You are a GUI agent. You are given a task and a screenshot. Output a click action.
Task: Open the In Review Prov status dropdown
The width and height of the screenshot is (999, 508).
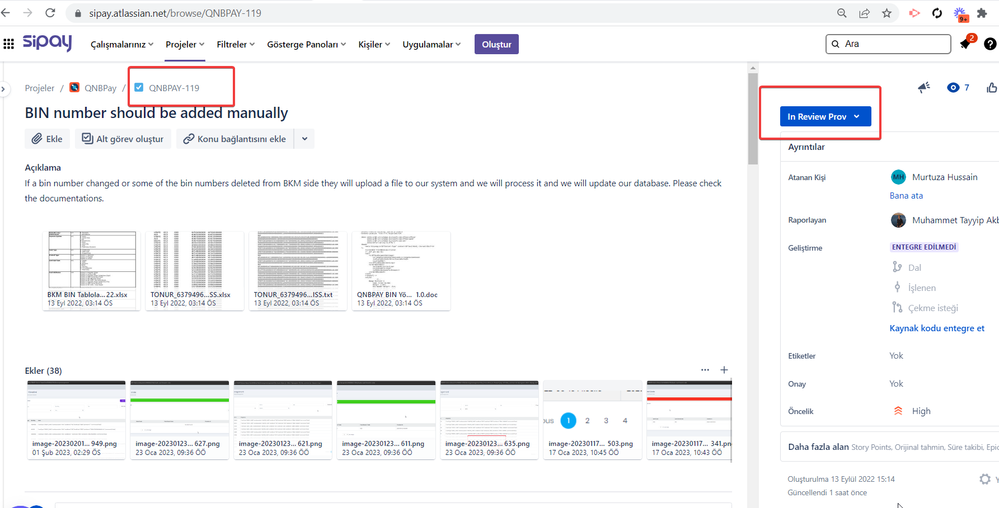pyautogui.click(x=824, y=117)
